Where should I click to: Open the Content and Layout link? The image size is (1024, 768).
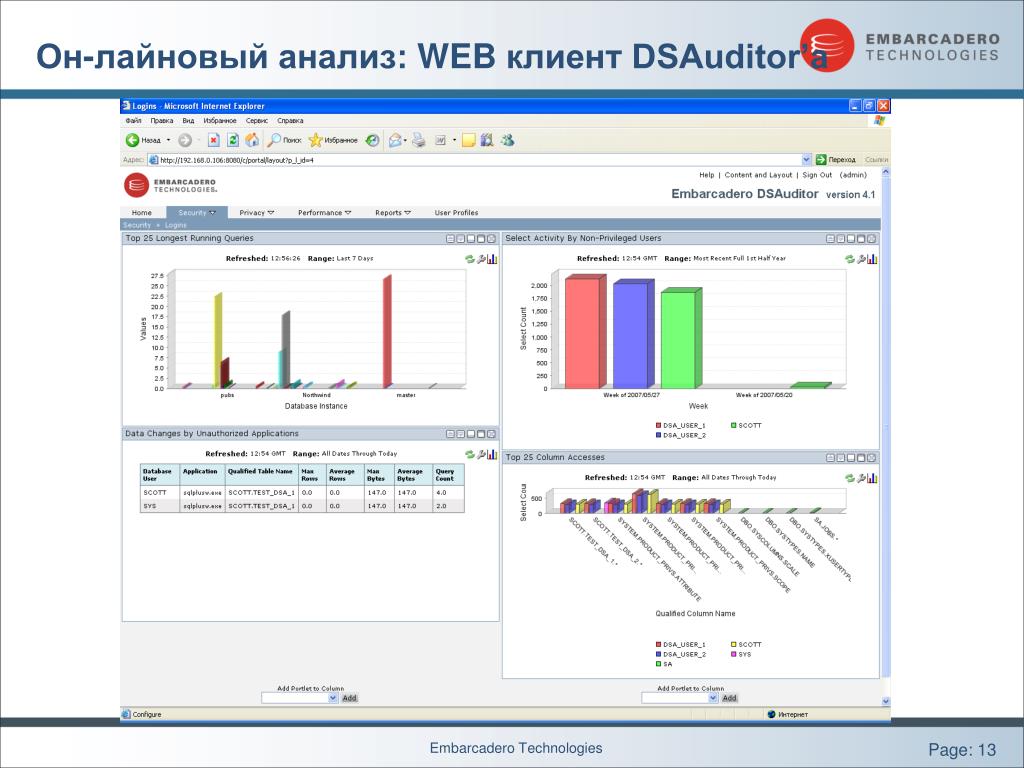point(758,175)
